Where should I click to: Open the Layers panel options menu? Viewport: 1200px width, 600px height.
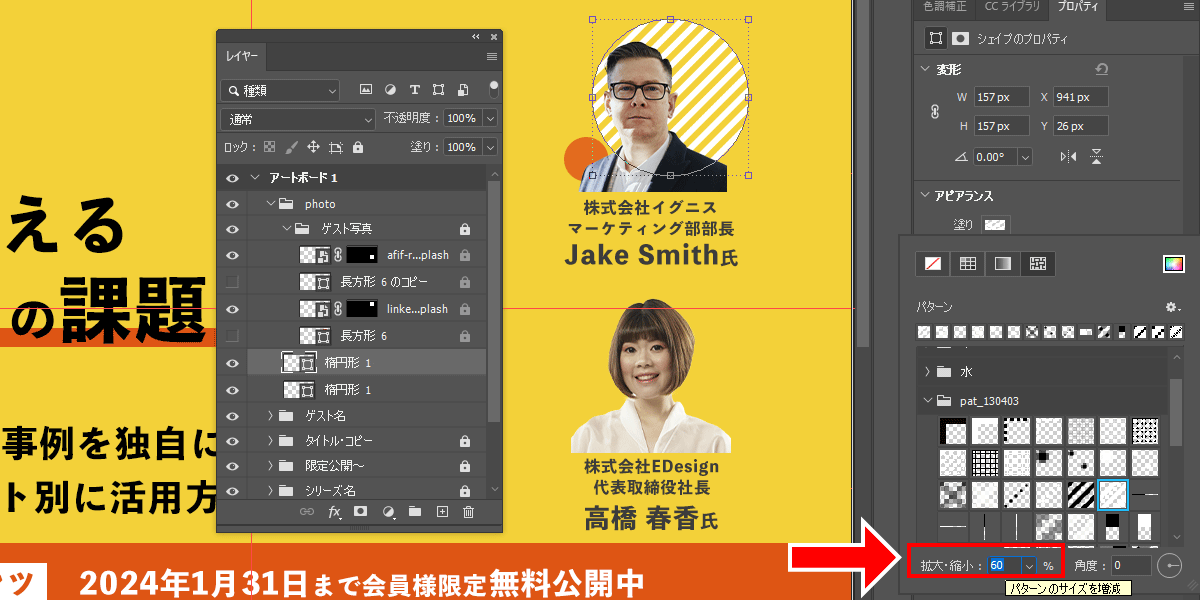coord(491,57)
